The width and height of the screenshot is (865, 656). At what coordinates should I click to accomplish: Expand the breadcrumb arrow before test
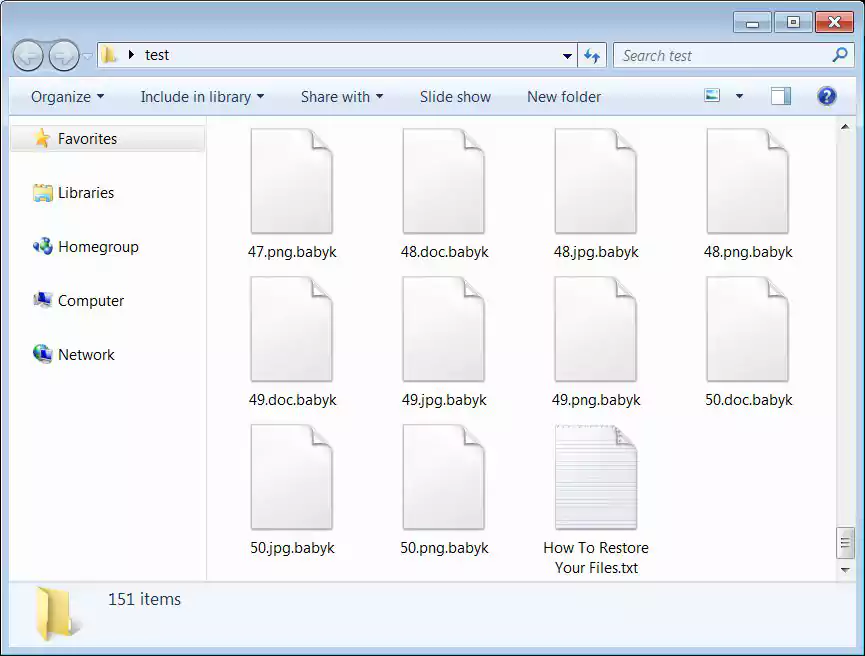tap(131, 55)
